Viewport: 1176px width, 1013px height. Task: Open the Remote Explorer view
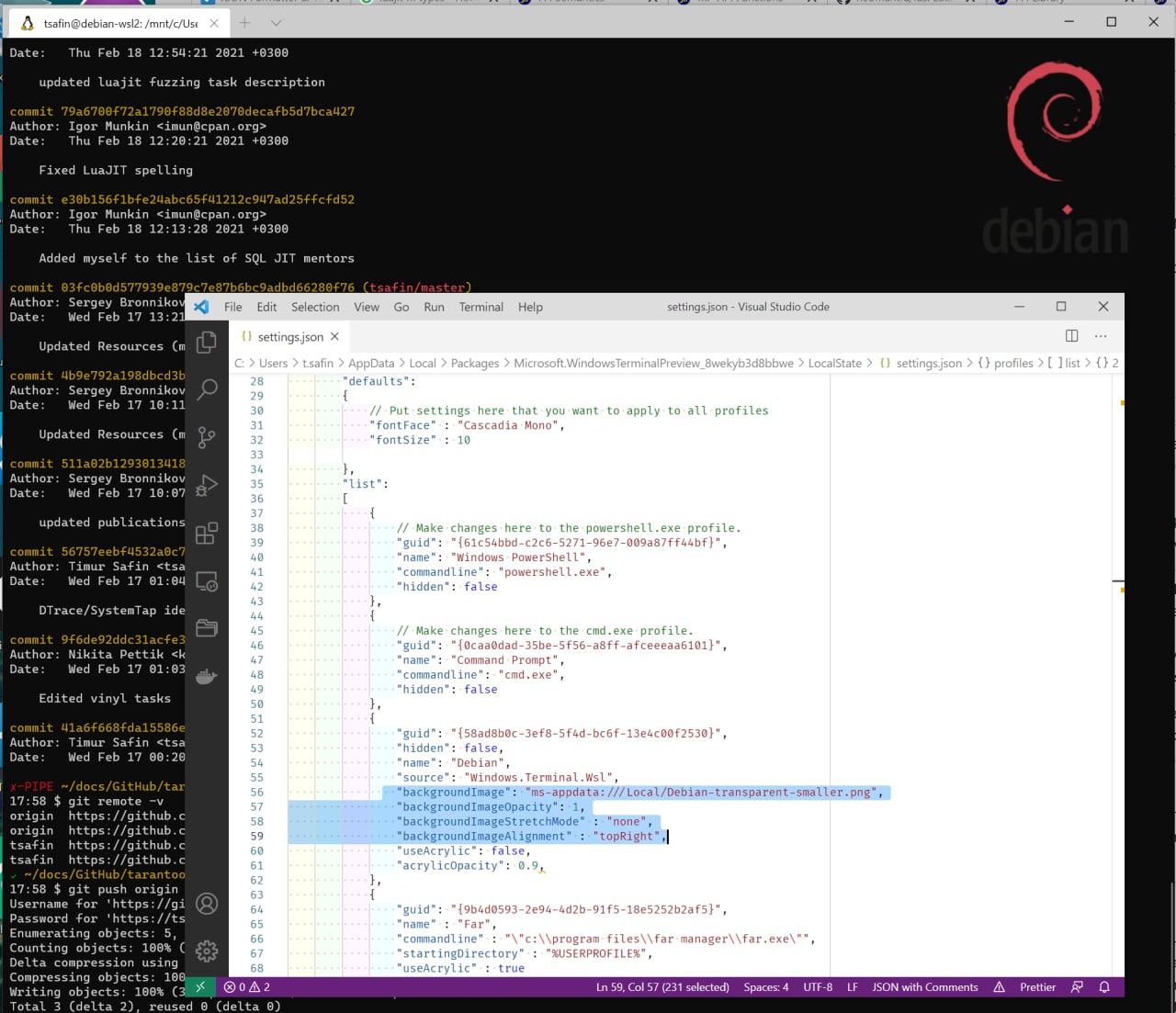207,581
